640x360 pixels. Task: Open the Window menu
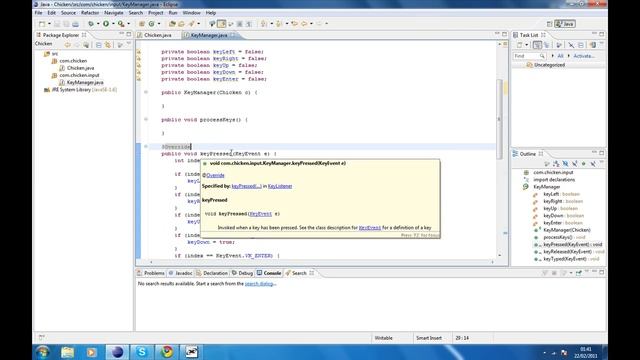point(191,13)
